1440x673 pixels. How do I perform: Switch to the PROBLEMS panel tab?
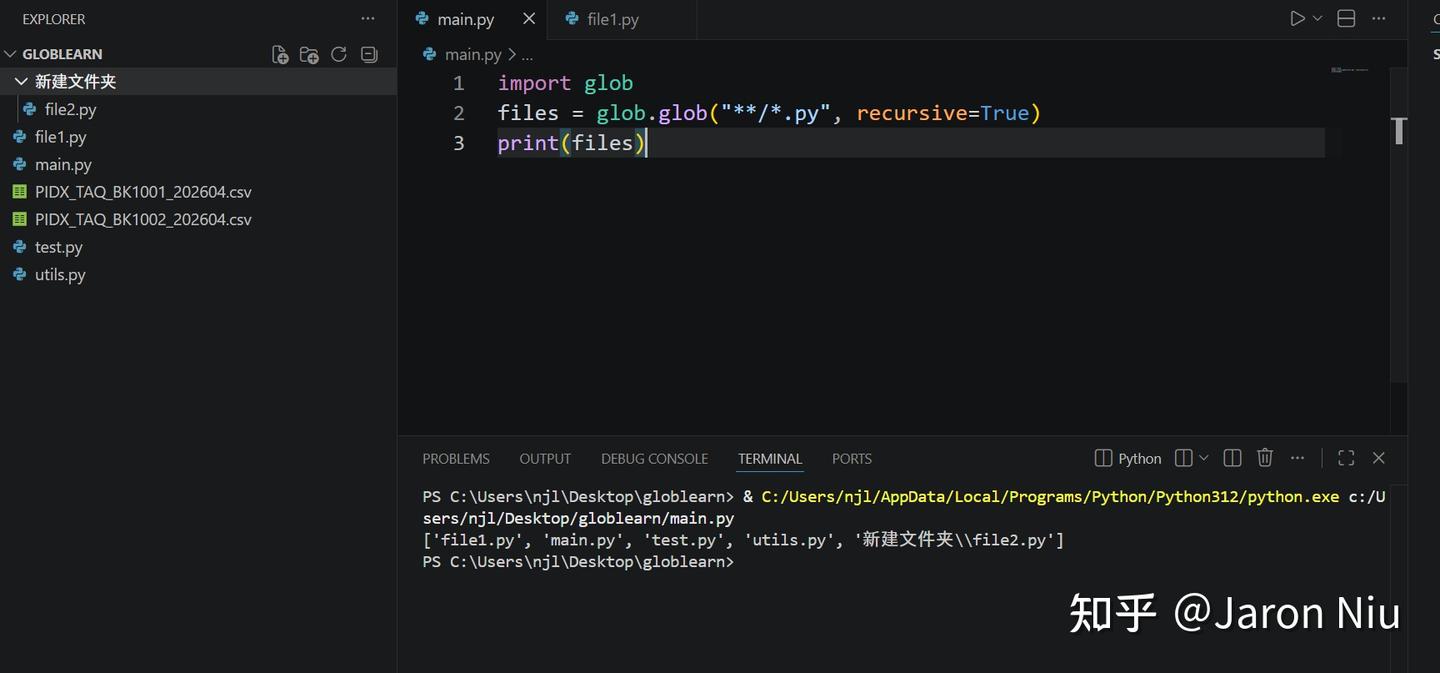456,459
